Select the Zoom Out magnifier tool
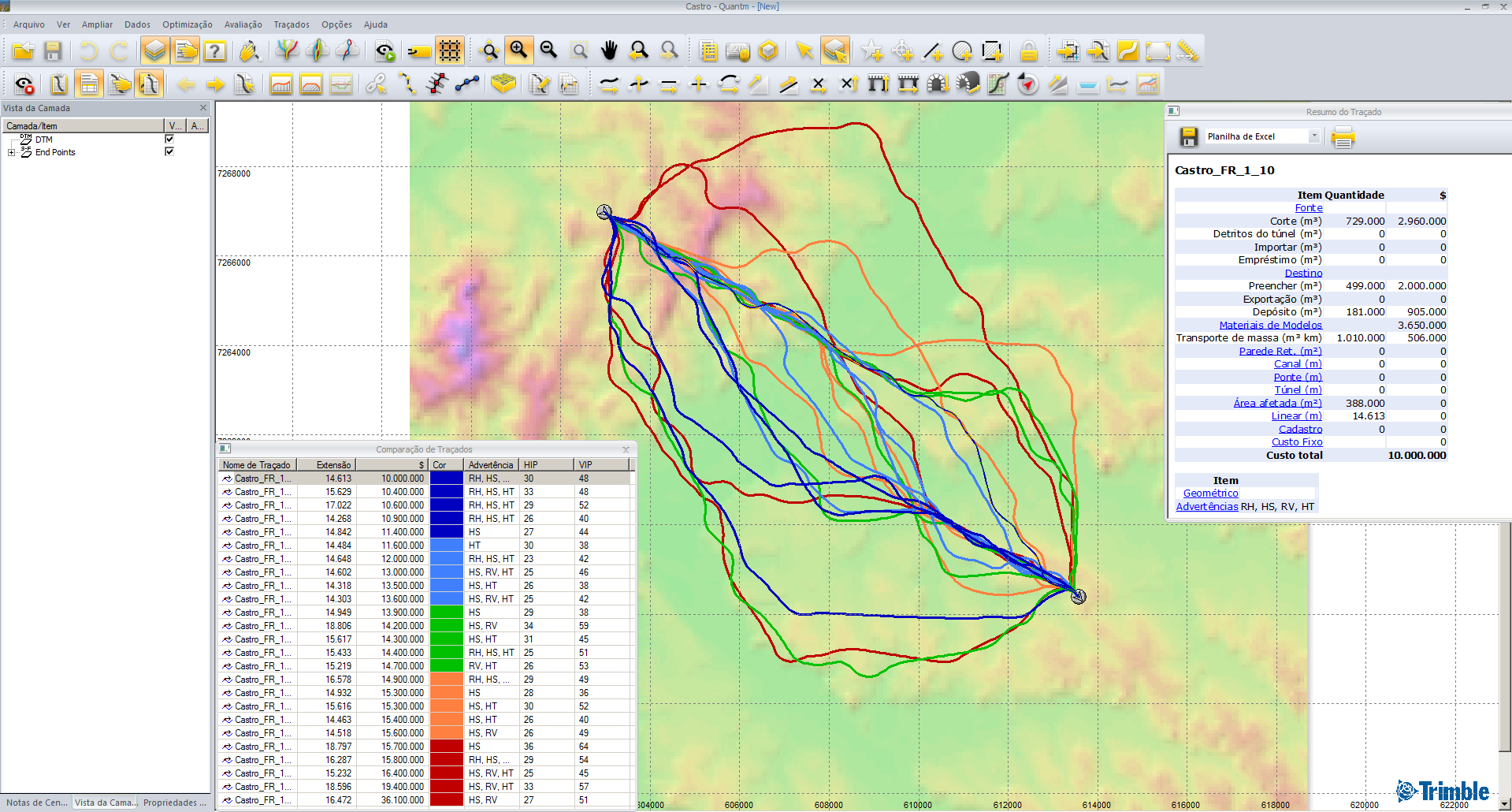Image resolution: width=1512 pixels, height=812 pixels. (x=549, y=51)
